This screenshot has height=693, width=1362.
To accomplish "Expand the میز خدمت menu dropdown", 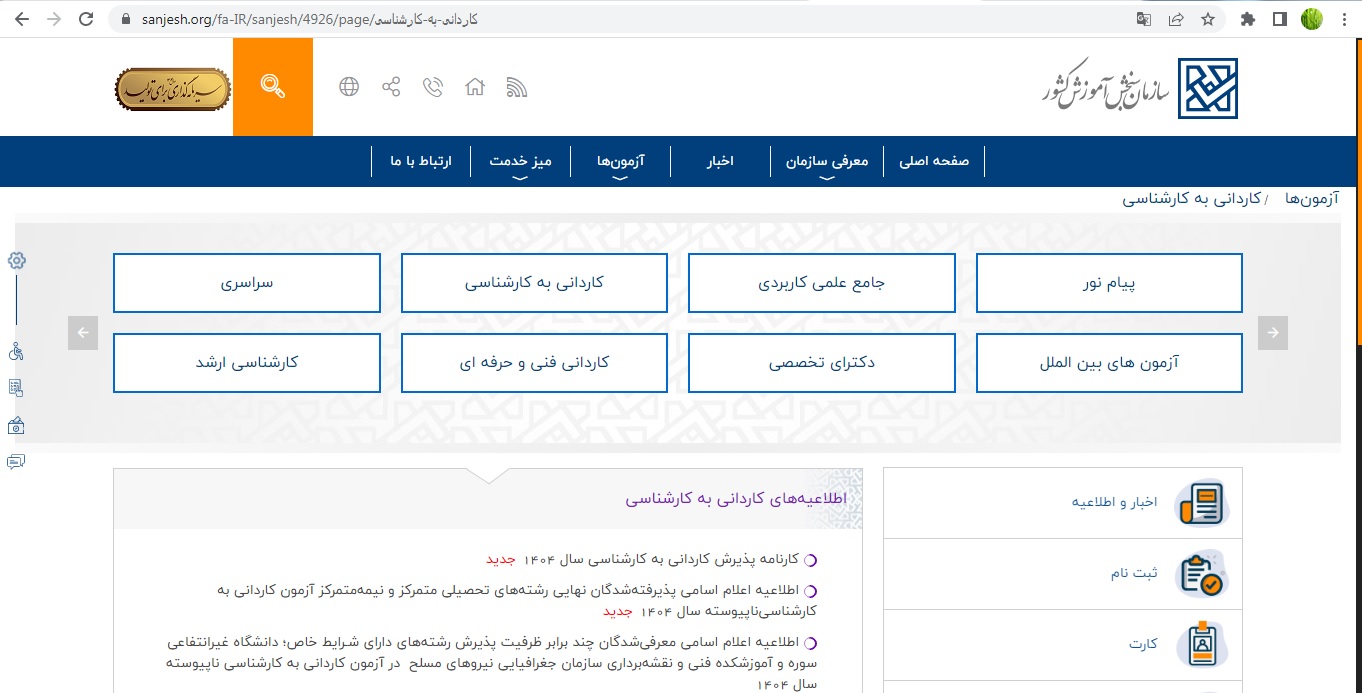I will tap(520, 162).
